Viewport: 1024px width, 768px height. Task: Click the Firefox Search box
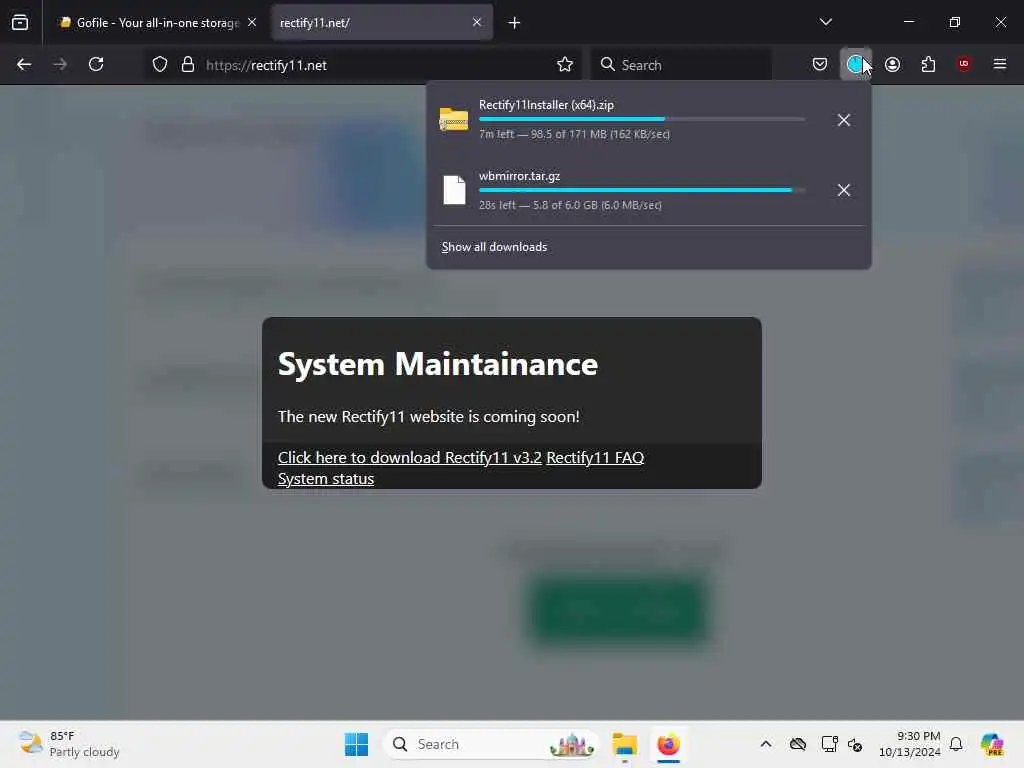(x=681, y=65)
